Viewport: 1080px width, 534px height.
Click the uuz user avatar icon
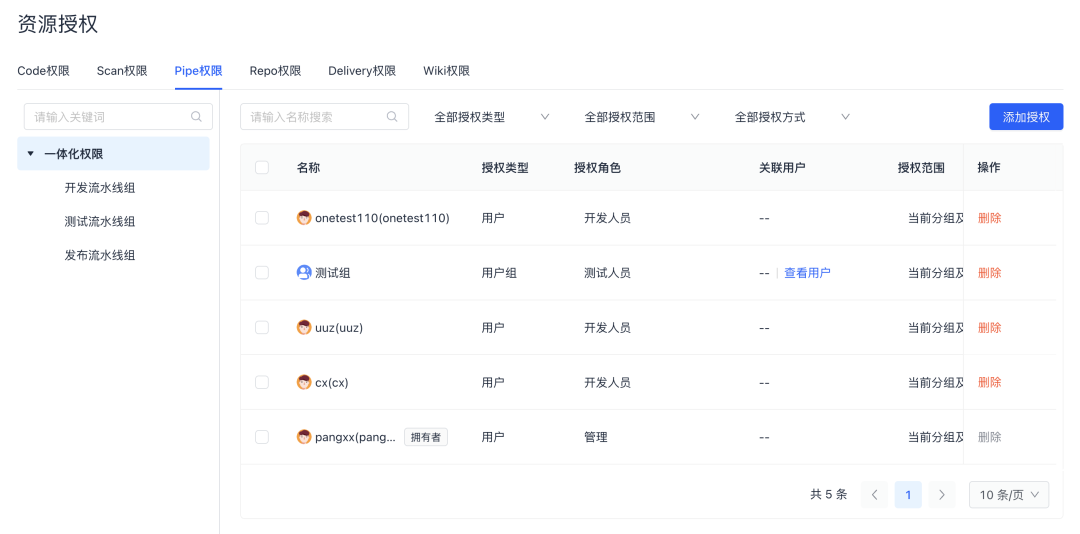(x=304, y=328)
